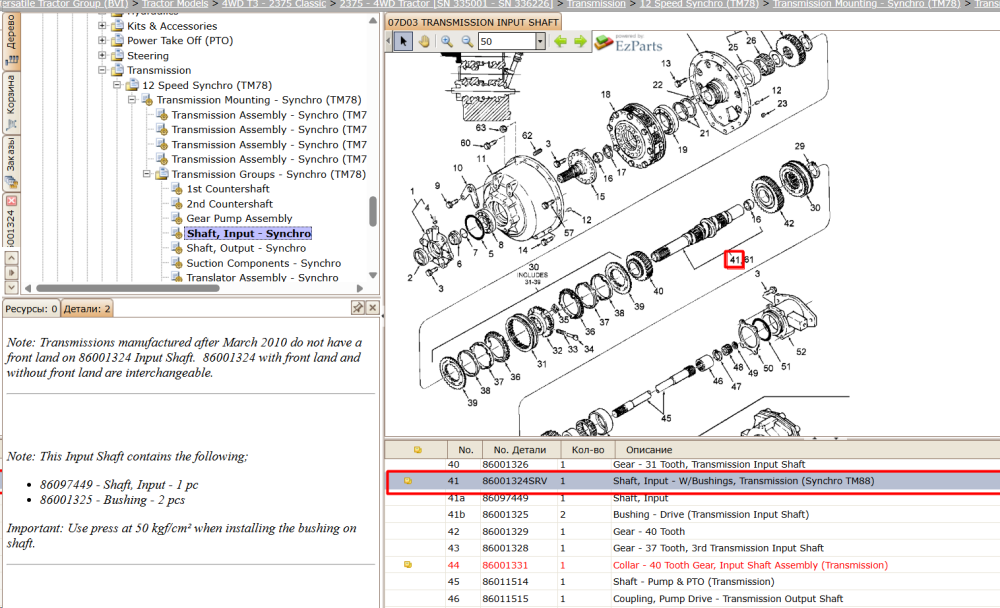This screenshot has height=608, width=1000.
Task: Collapse Transmission Groups - Synchro (TM78) node
Action: click(147, 174)
